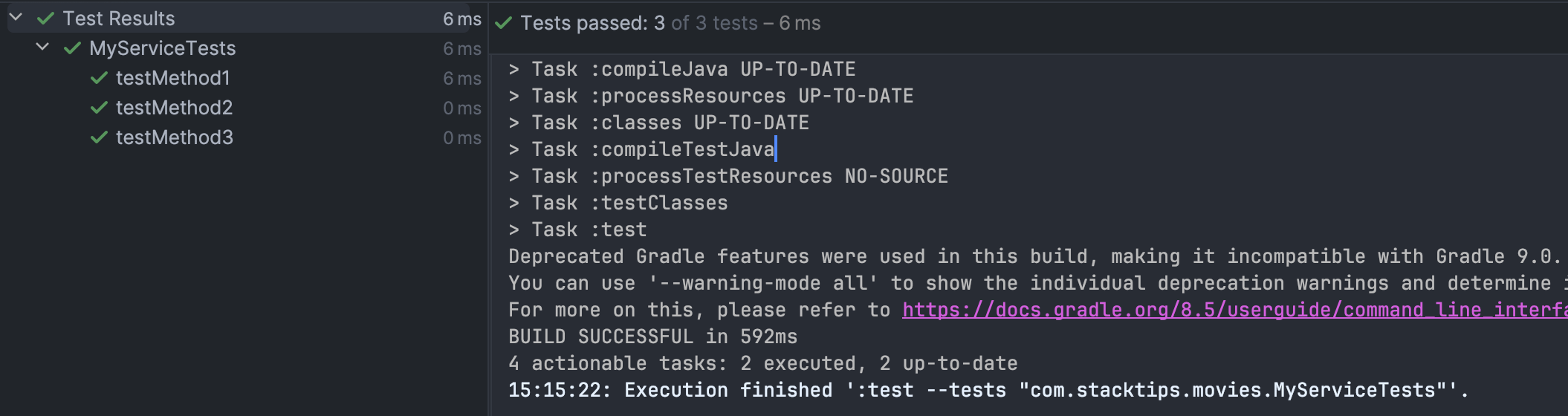
Task: Click the passed checkmark icon beside Test Results
Action: 45,19
